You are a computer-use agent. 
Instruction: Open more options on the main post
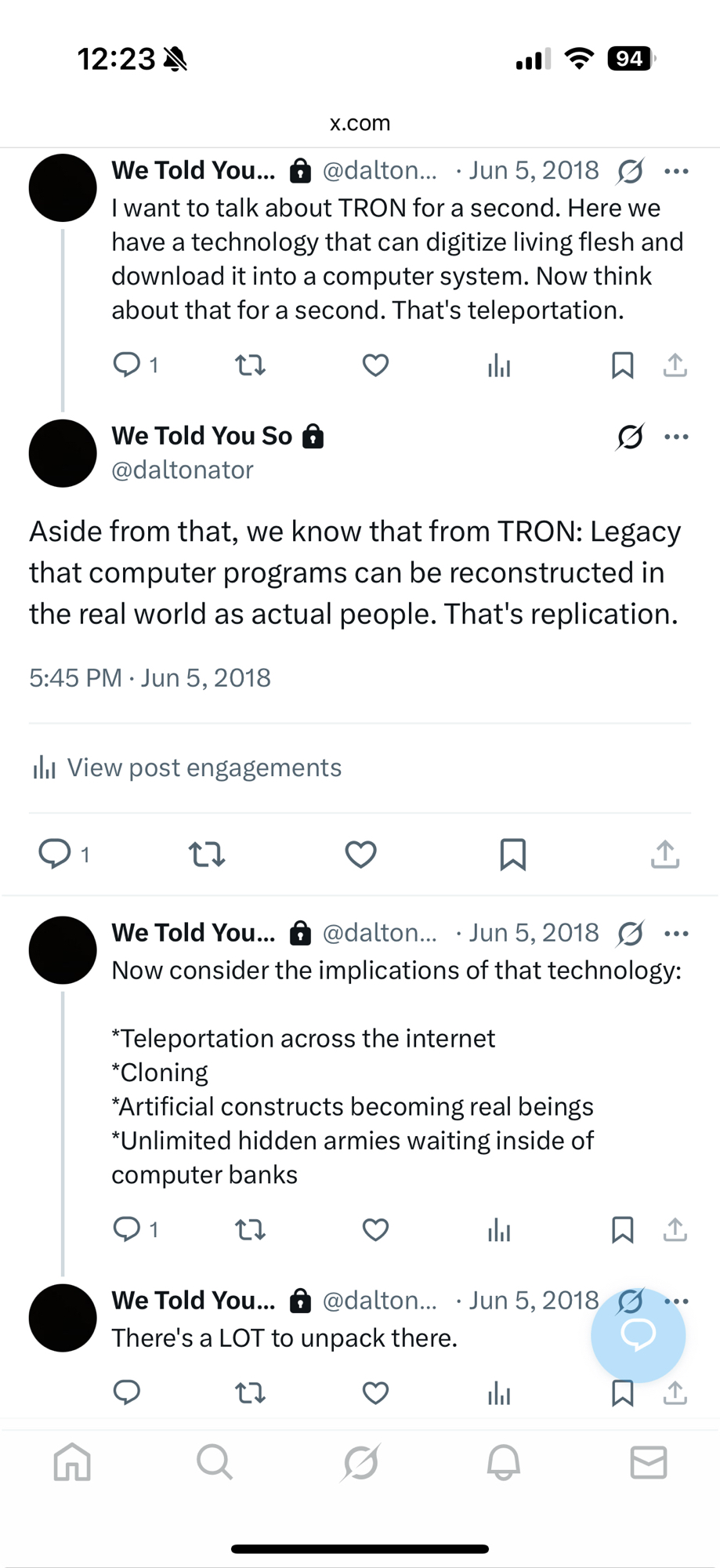click(676, 437)
